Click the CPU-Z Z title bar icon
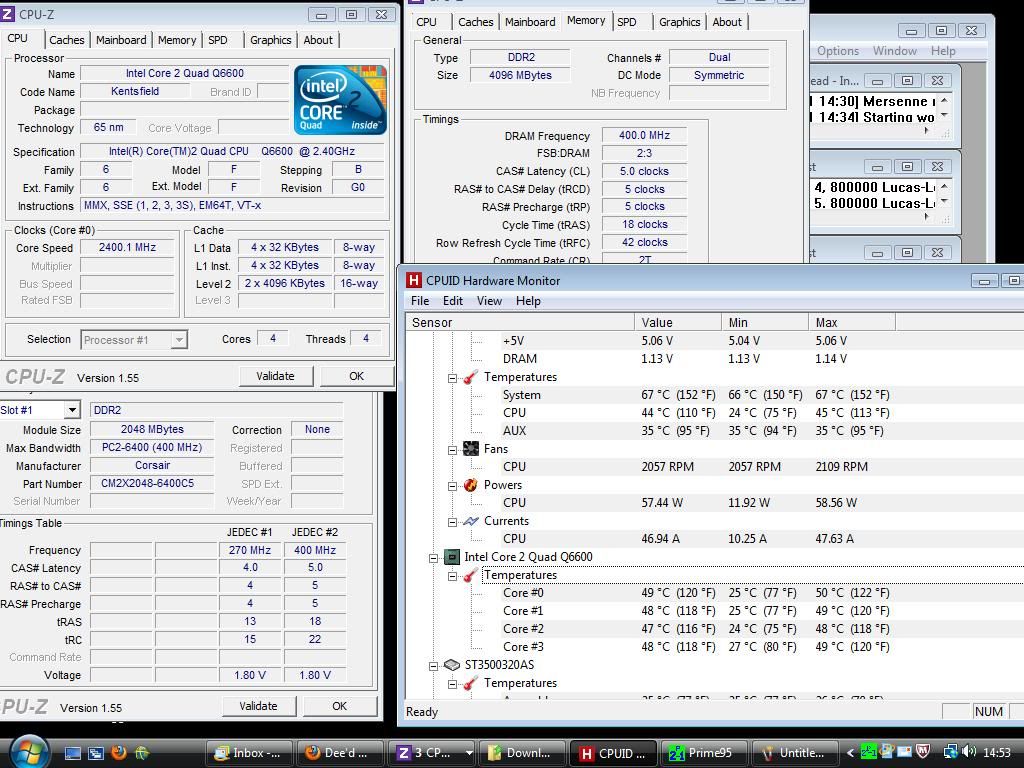 point(8,14)
